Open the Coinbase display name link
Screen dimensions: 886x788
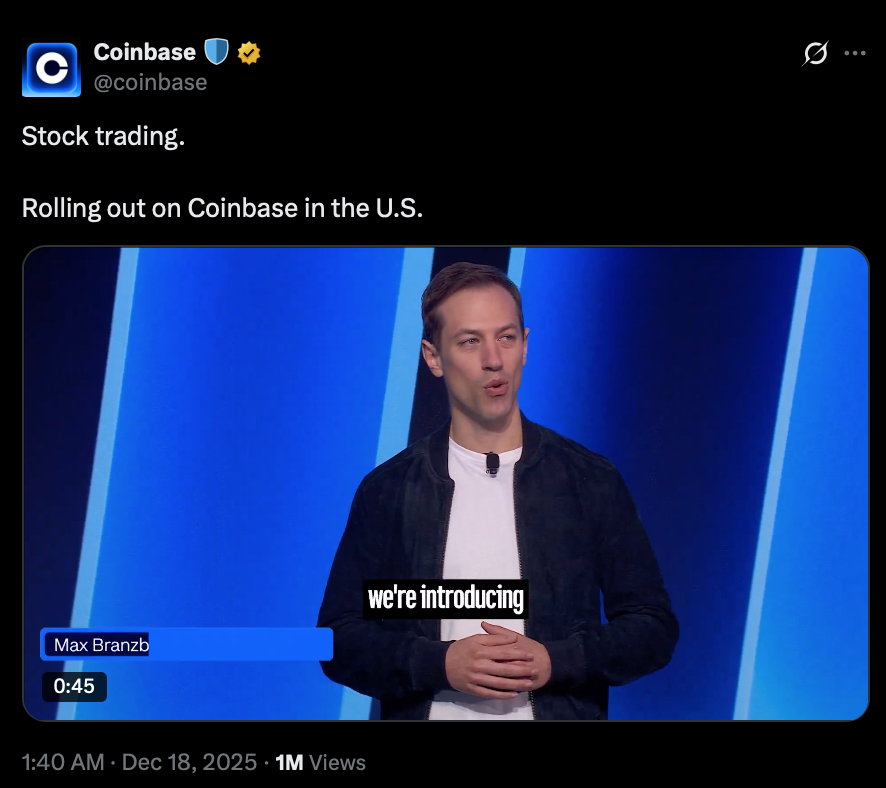(x=145, y=52)
